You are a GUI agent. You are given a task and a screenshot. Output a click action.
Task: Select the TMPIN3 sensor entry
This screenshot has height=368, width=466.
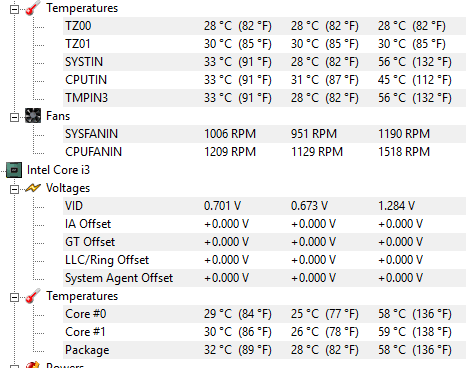click(264, 98)
